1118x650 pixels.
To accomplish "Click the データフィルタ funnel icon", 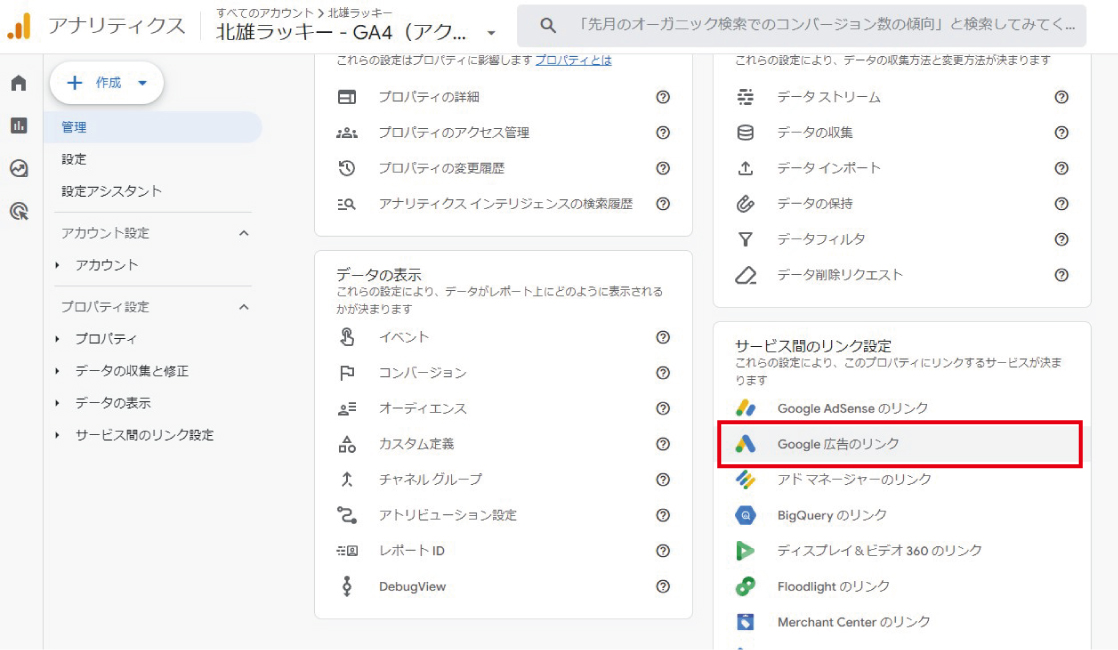I will coord(745,239).
